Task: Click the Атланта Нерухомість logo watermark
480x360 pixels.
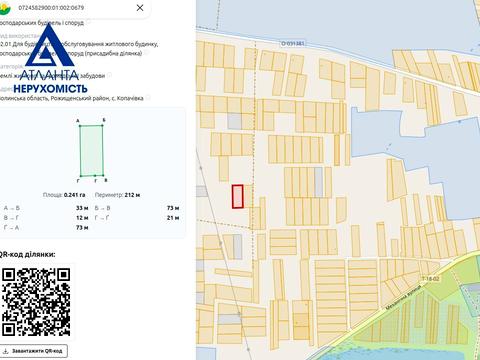Action: pyautogui.click(x=50, y=58)
